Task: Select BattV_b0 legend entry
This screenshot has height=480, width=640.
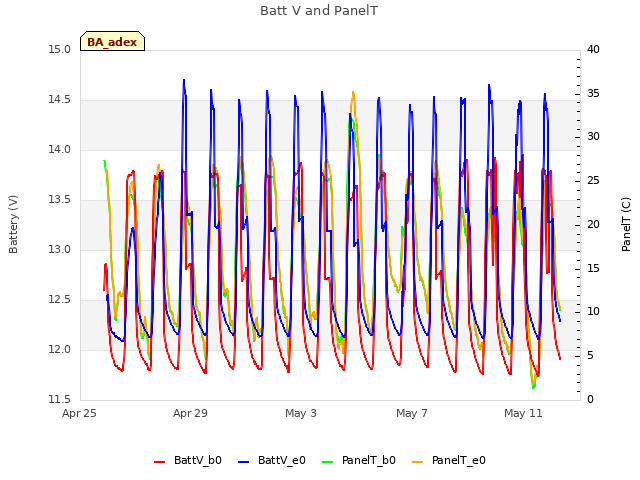Action: (x=188, y=460)
